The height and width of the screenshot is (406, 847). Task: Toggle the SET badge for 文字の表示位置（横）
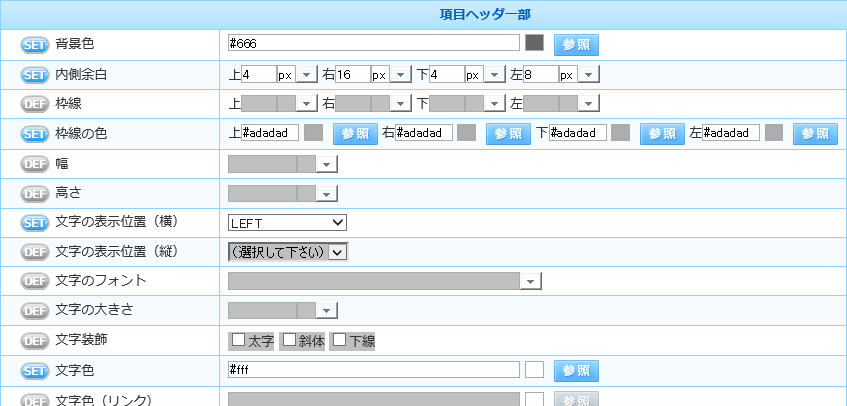coord(35,222)
